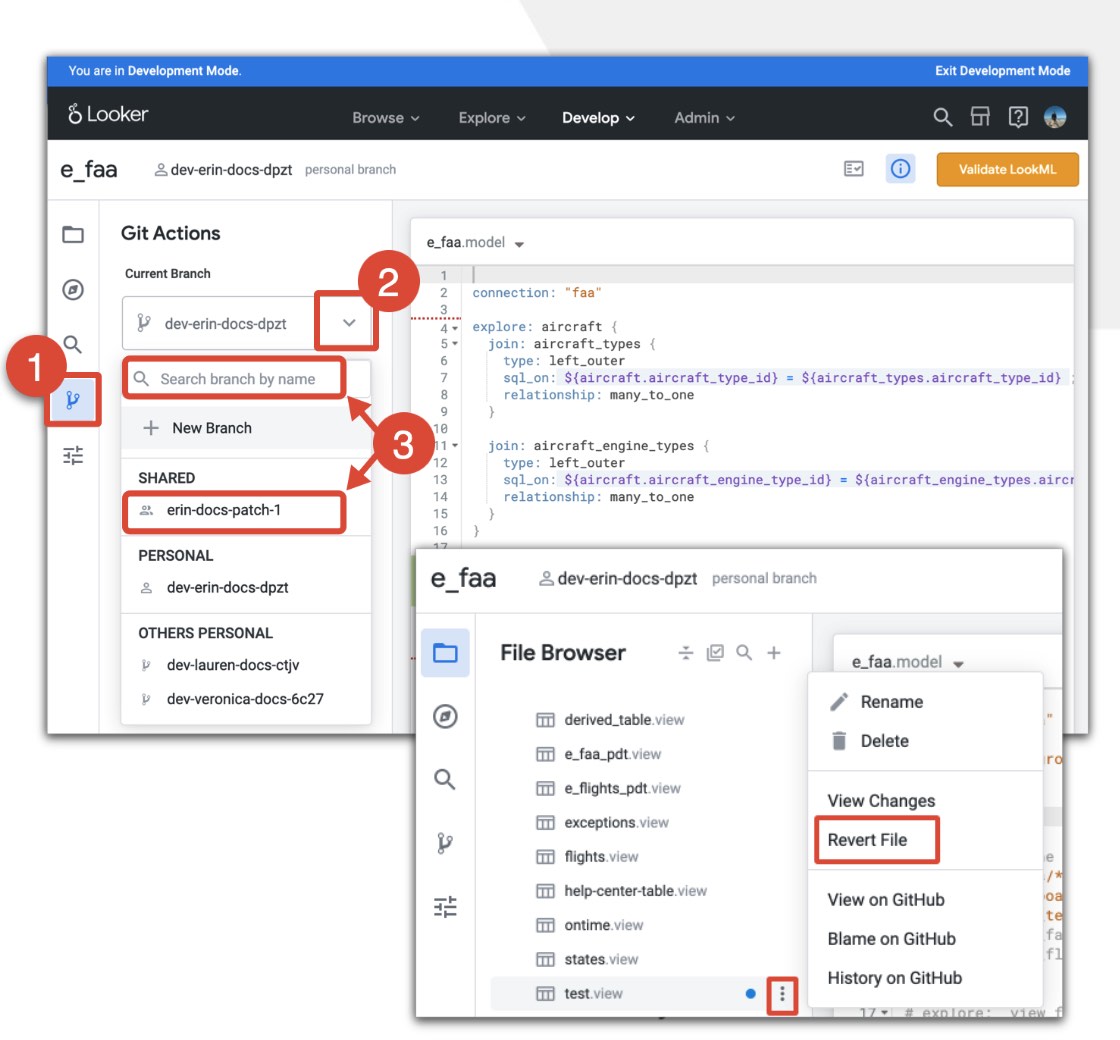This screenshot has width=1120, height=1040.
Task: Open the e_faa_pdt.view file
Action: [613, 754]
